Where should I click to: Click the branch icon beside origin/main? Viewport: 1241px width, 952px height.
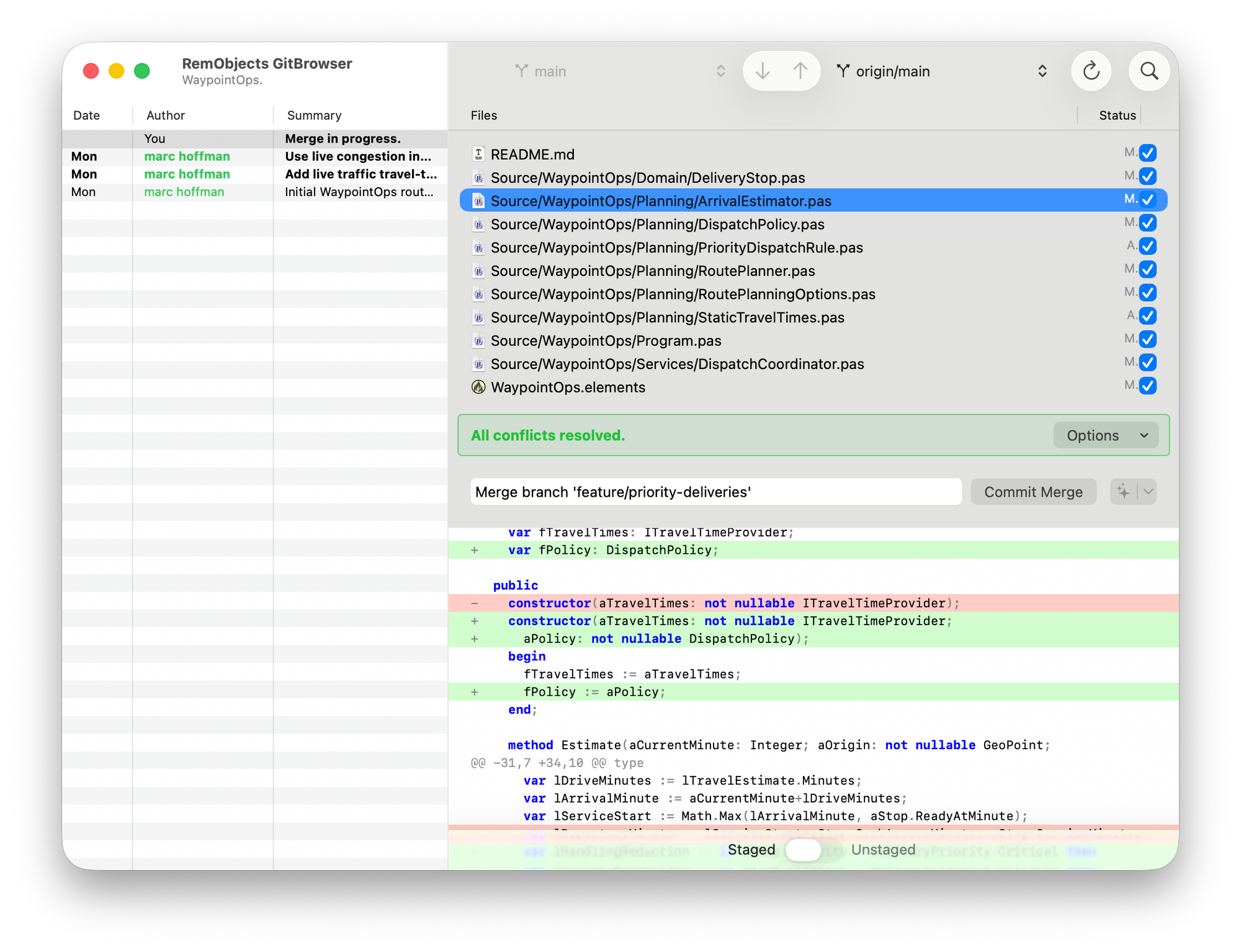coord(843,71)
